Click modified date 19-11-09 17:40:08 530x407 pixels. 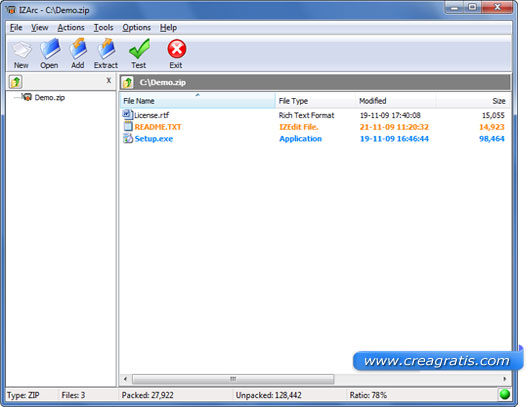click(390, 115)
